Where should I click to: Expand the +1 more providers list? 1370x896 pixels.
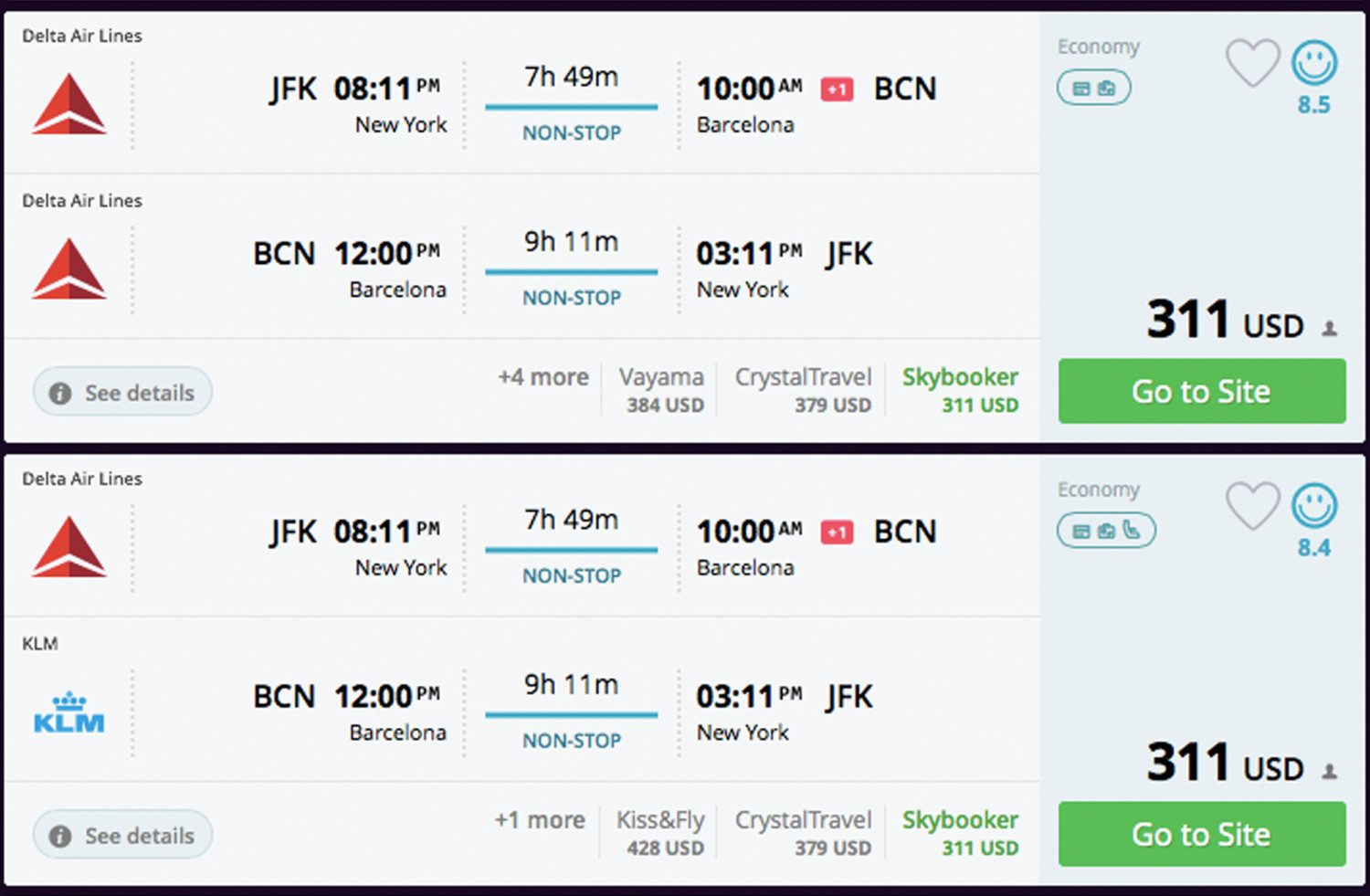540,820
